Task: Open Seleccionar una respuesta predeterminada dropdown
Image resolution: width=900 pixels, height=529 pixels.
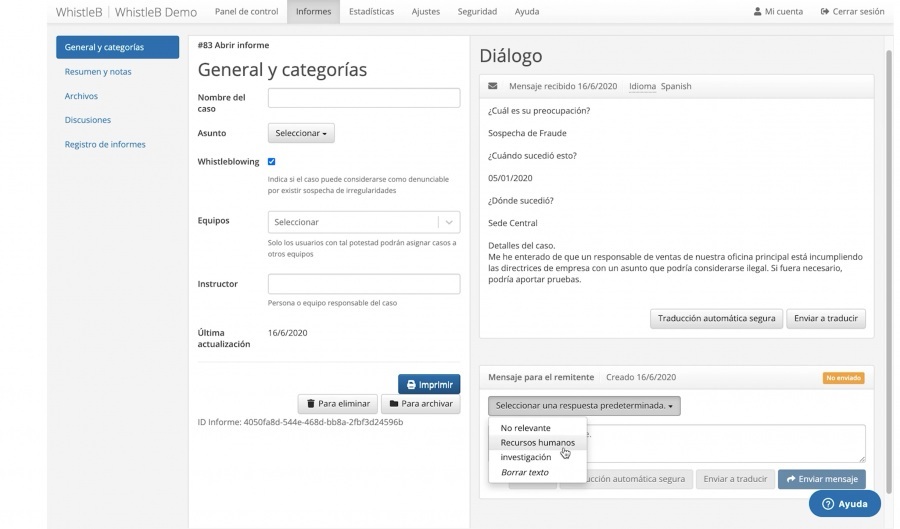Action: click(584, 406)
